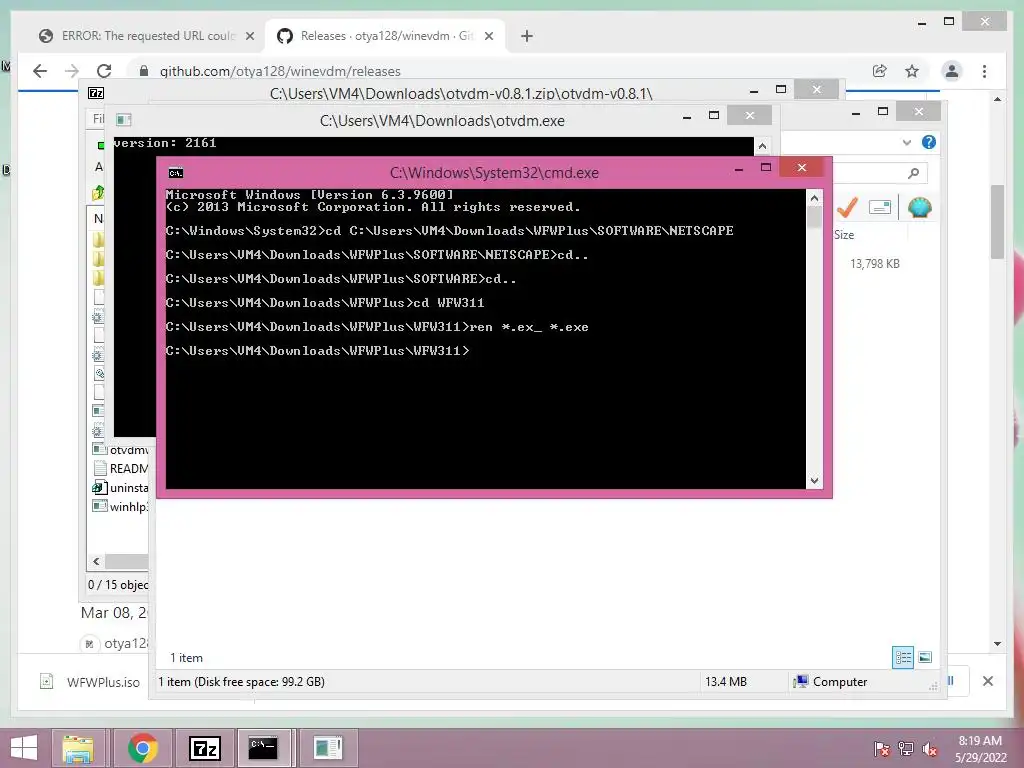1024x768 pixels.
Task: Click otvdm console scroll up arrow
Action: (x=761, y=146)
